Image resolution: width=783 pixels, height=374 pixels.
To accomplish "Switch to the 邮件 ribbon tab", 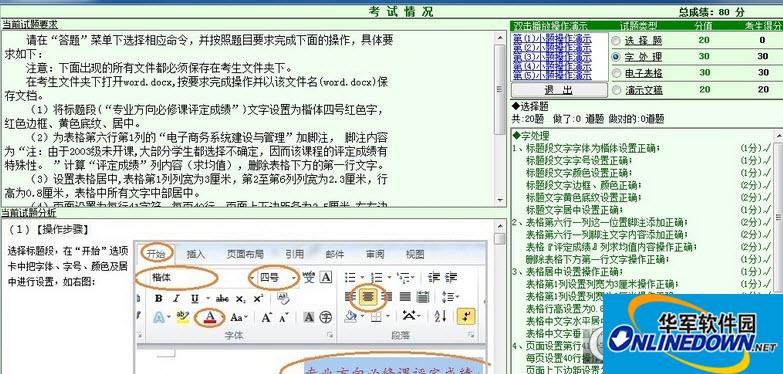I will (x=334, y=254).
